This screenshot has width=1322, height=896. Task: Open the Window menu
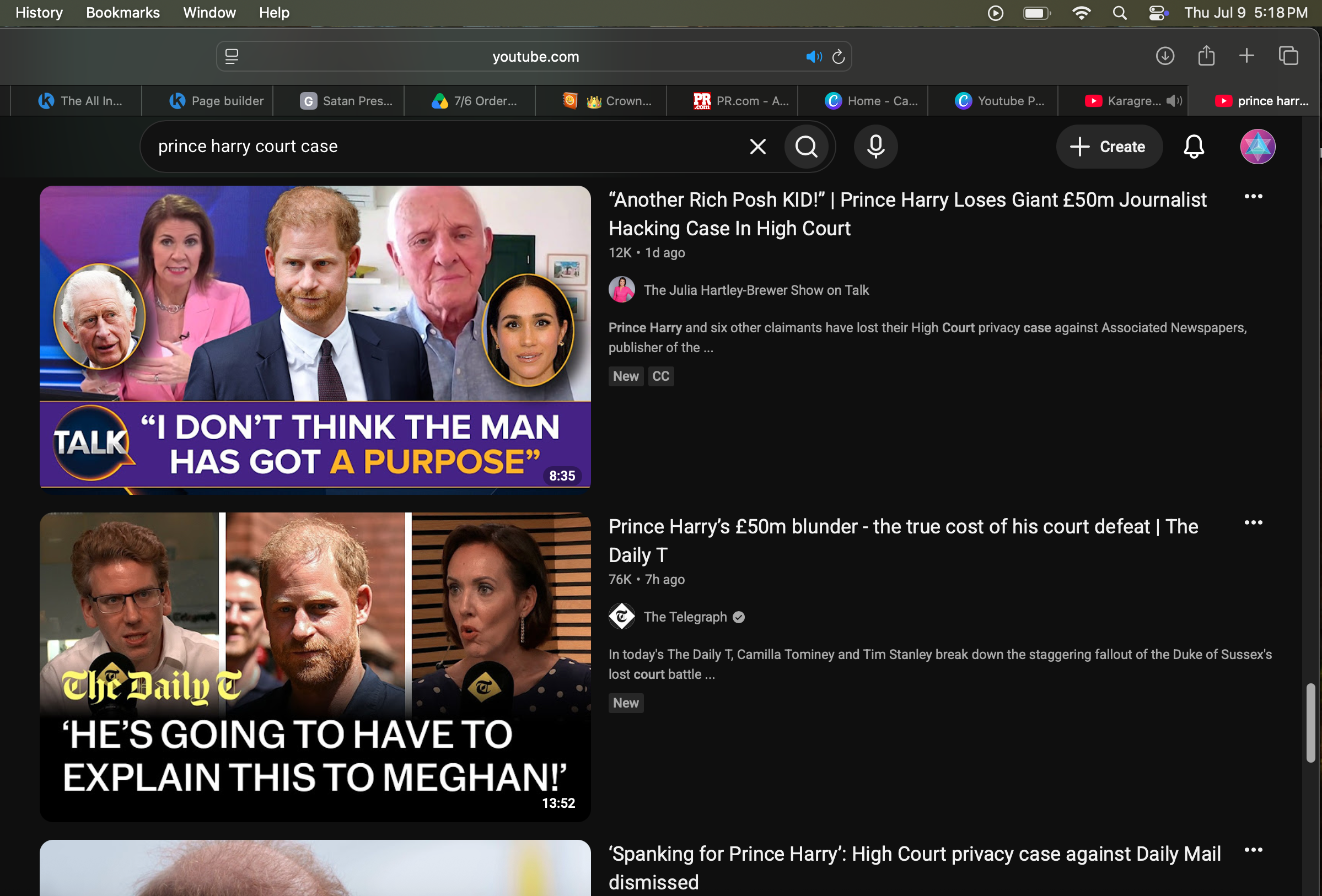pos(209,13)
